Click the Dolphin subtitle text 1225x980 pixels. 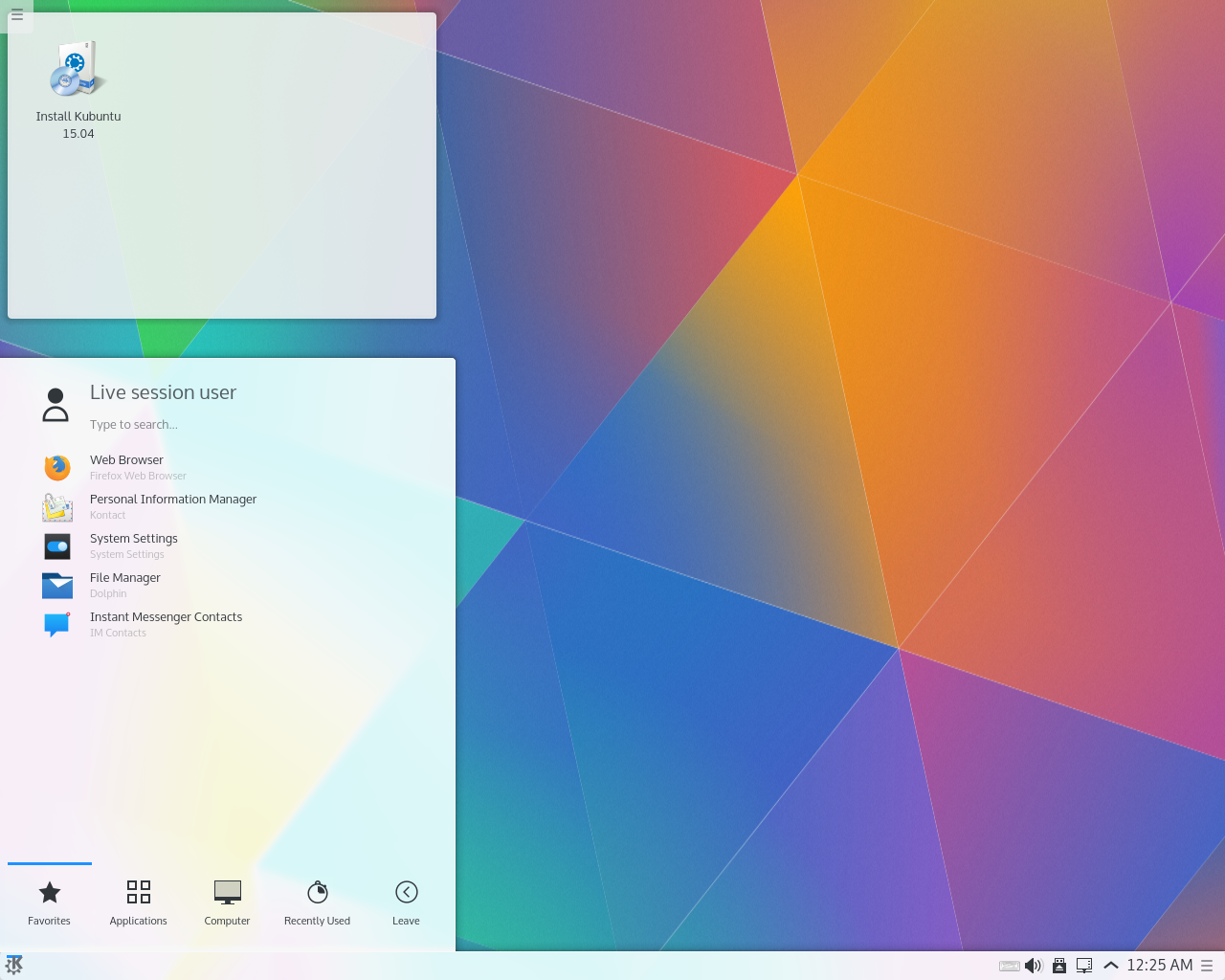pos(108,593)
